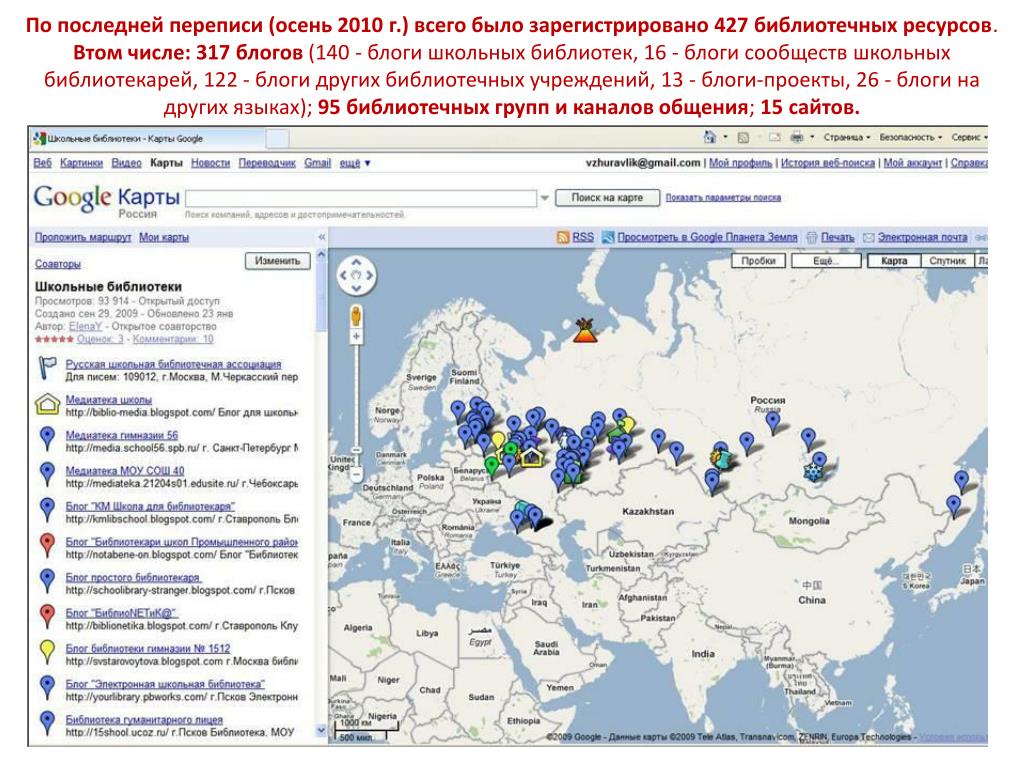The image size is (1024, 768).
Task: Click blue pin beside Библиотека гуманитарного лицея
Action: (x=47, y=724)
